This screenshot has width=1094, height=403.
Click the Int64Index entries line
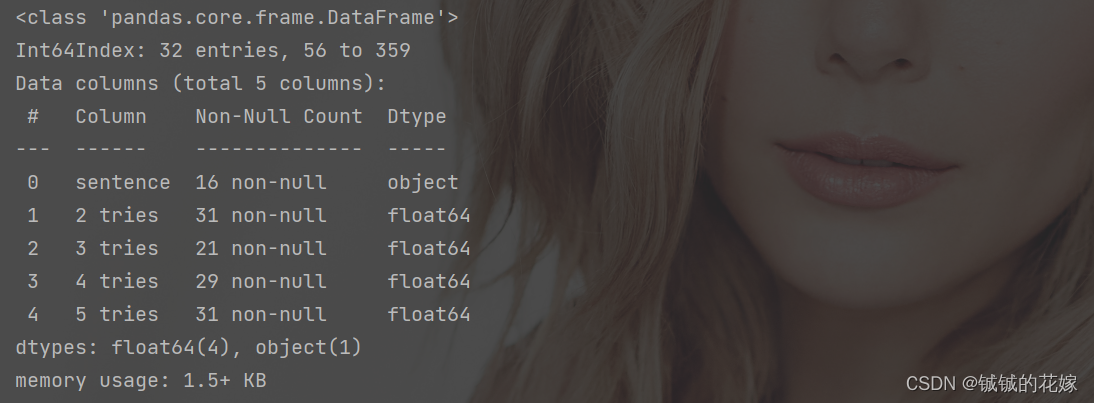[213, 50]
